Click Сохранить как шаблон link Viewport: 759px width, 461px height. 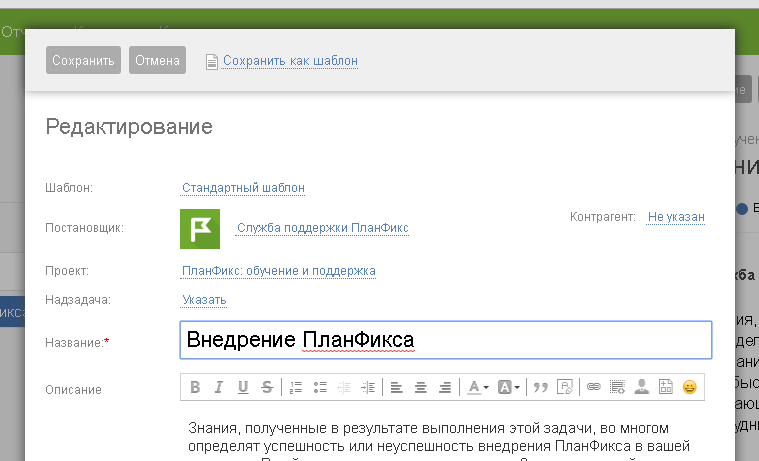290,61
